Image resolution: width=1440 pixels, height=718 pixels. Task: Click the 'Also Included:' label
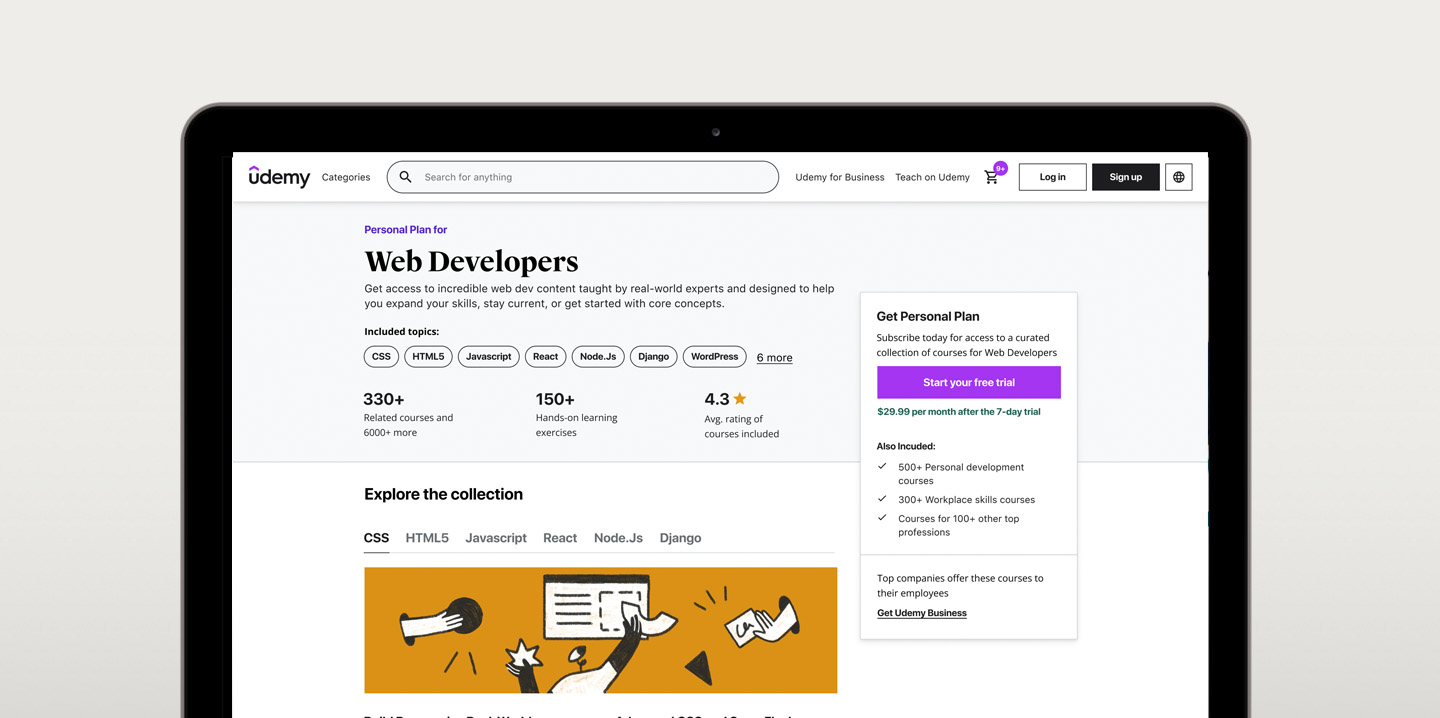pos(906,447)
